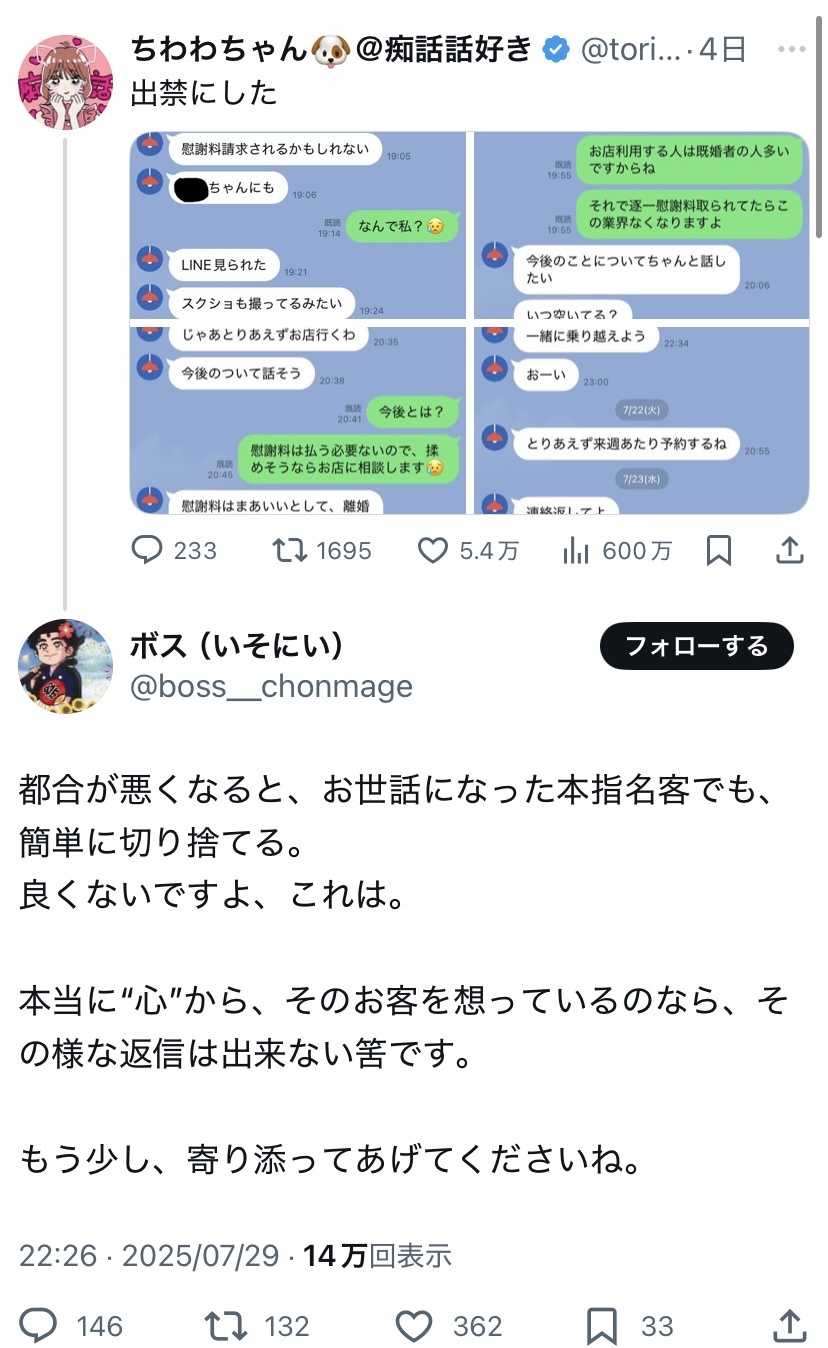Screen dimensions: 828x1348
Task: Open the @boss__chonmage profile handle
Action: (x=272, y=686)
